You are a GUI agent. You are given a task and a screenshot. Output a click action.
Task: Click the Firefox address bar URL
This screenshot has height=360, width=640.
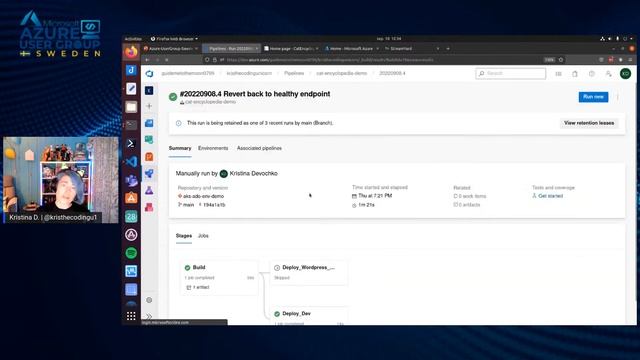(331, 60)
